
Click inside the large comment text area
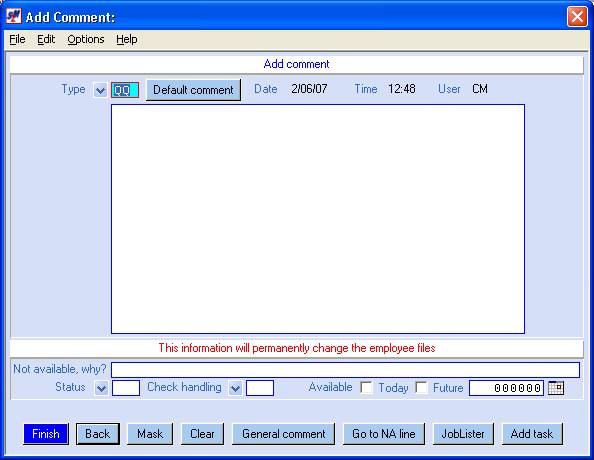[318, 219]
